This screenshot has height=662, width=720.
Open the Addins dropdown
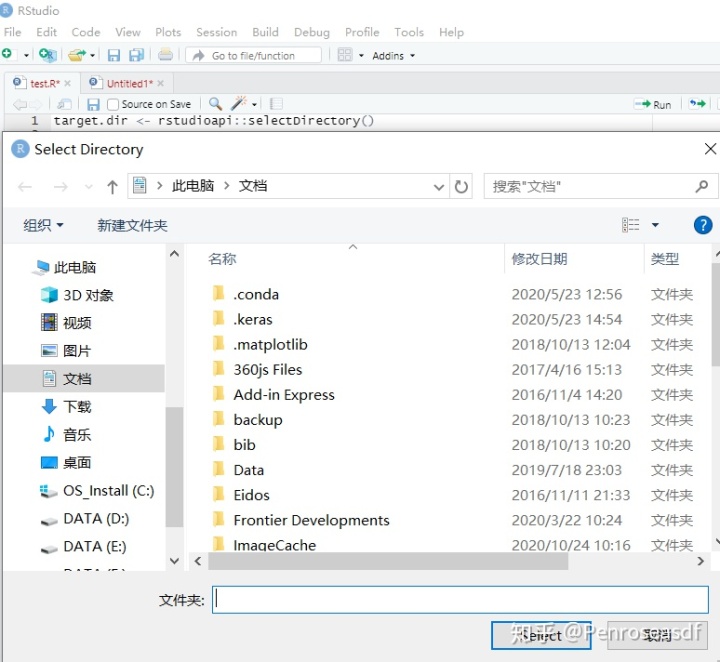(x=394, y=56)
